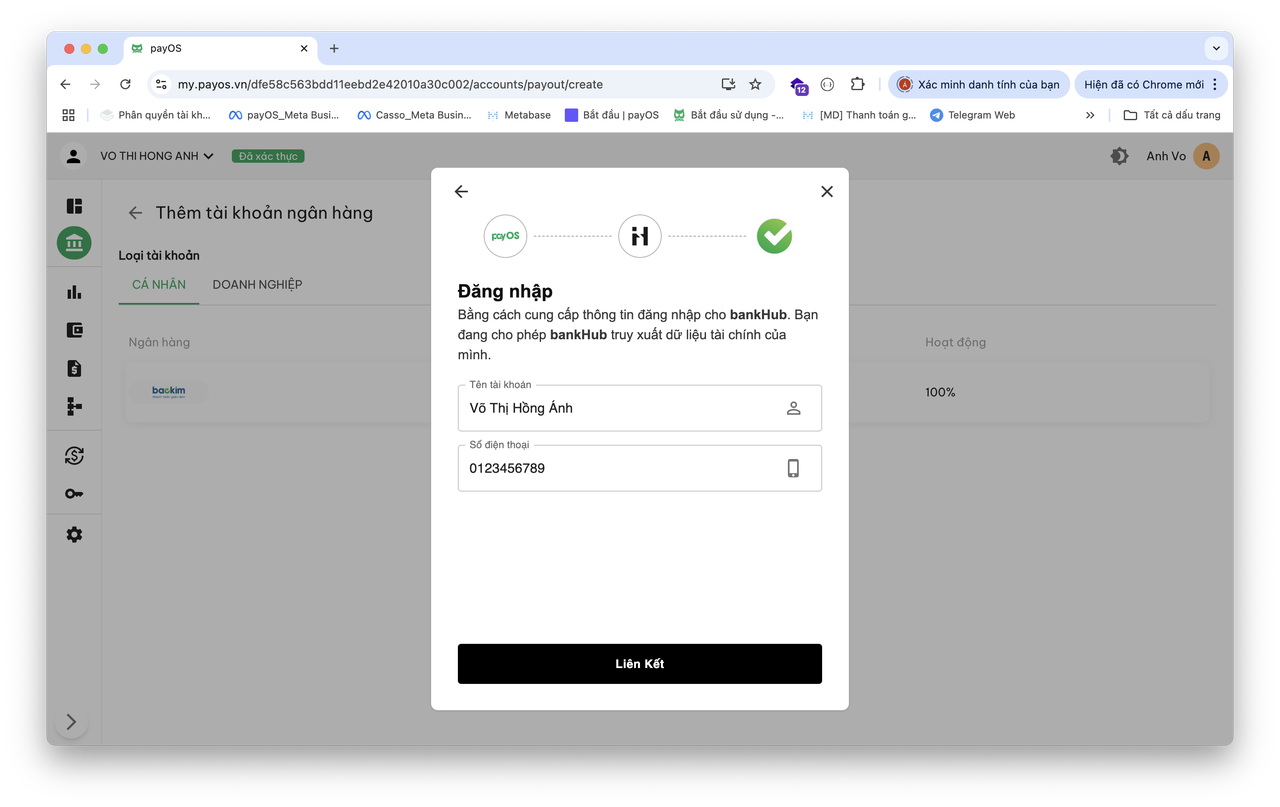Open the settings gear in the sidebar
Viewport: 1280px width, 807px height.
point(74,535)
